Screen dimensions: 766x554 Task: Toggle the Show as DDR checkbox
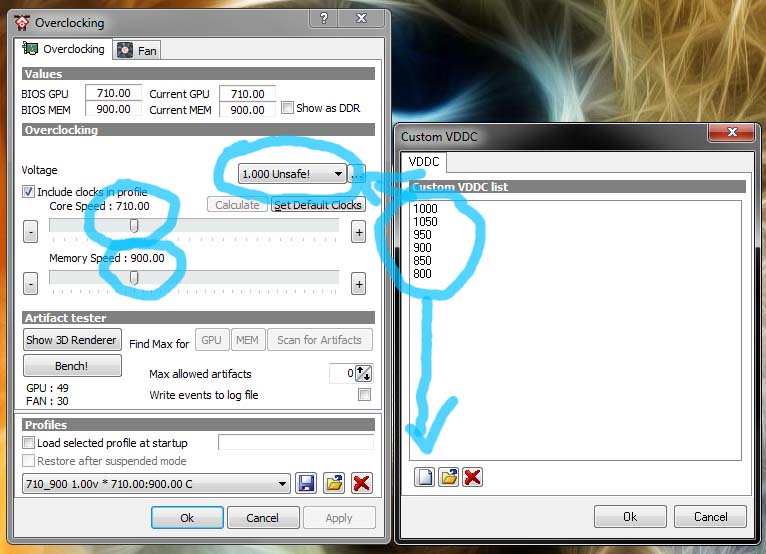(x=287, y=107)
